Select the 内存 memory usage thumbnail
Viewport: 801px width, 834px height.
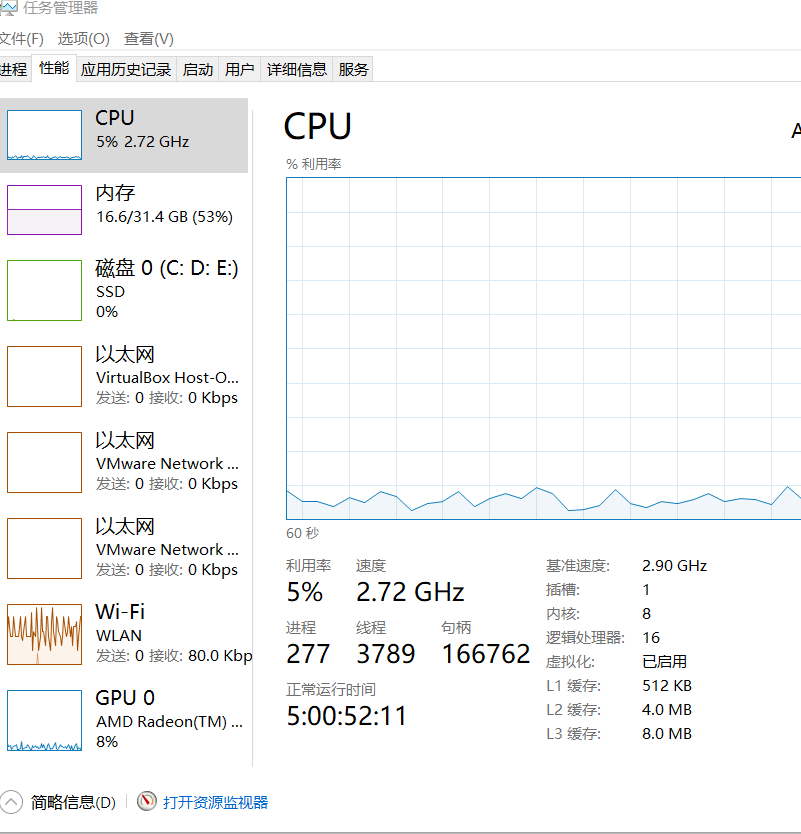pyautogui.click(x=44, y=210)
